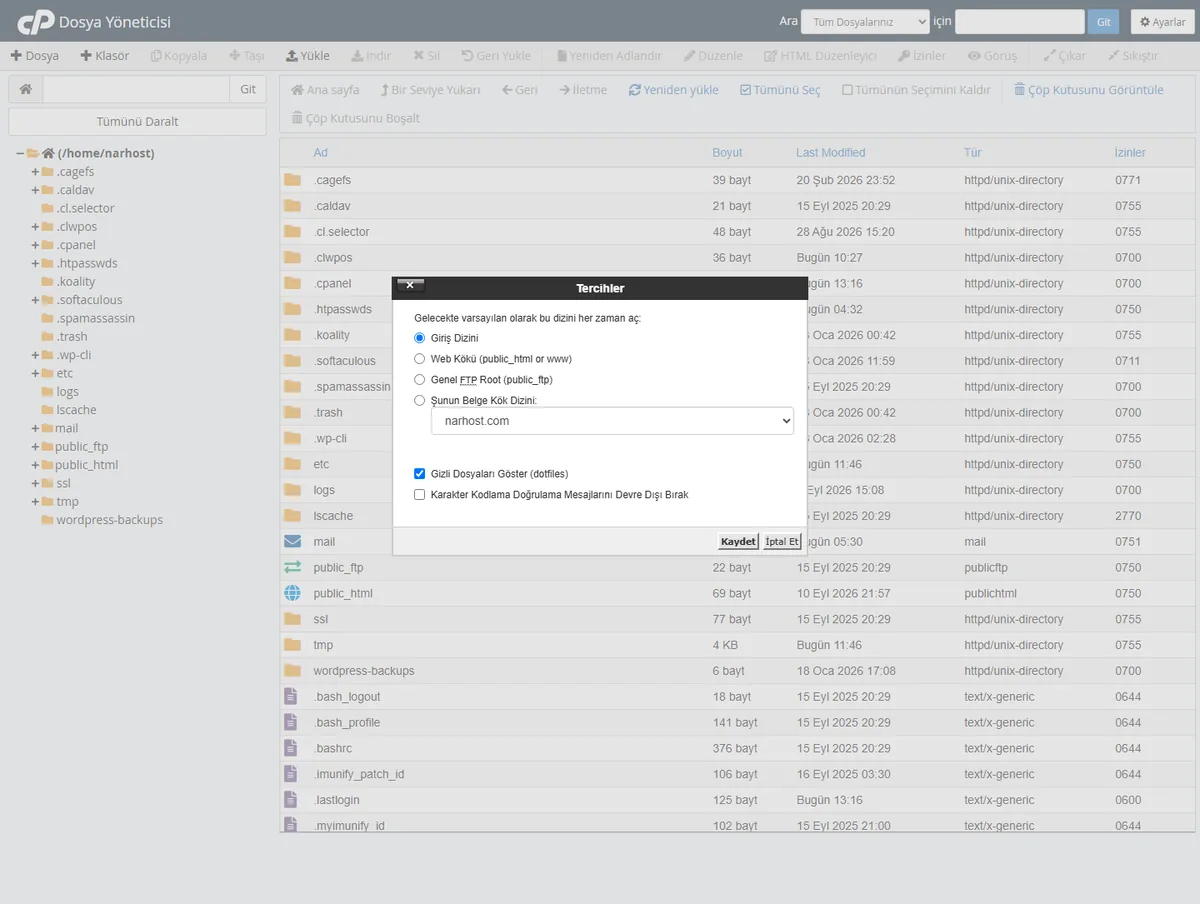
Task: Click the cPanel logo icon
Action: (36, 21)
